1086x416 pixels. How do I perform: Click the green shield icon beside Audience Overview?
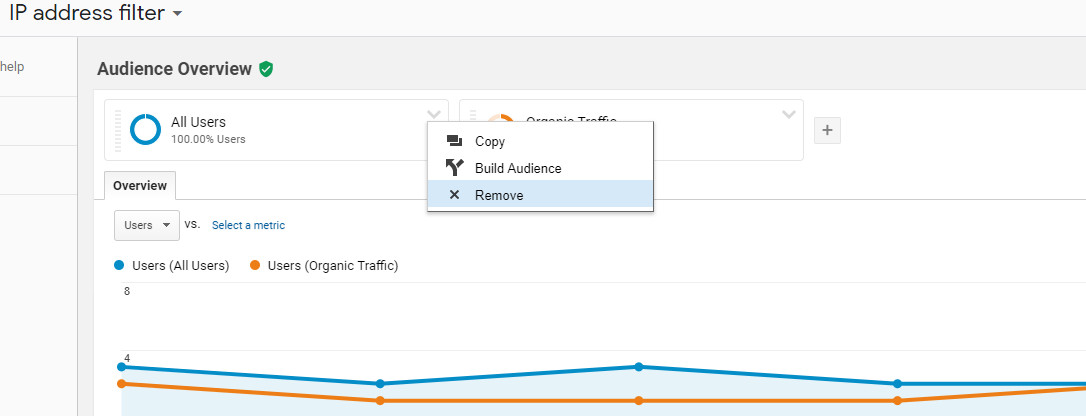[266, 69]
